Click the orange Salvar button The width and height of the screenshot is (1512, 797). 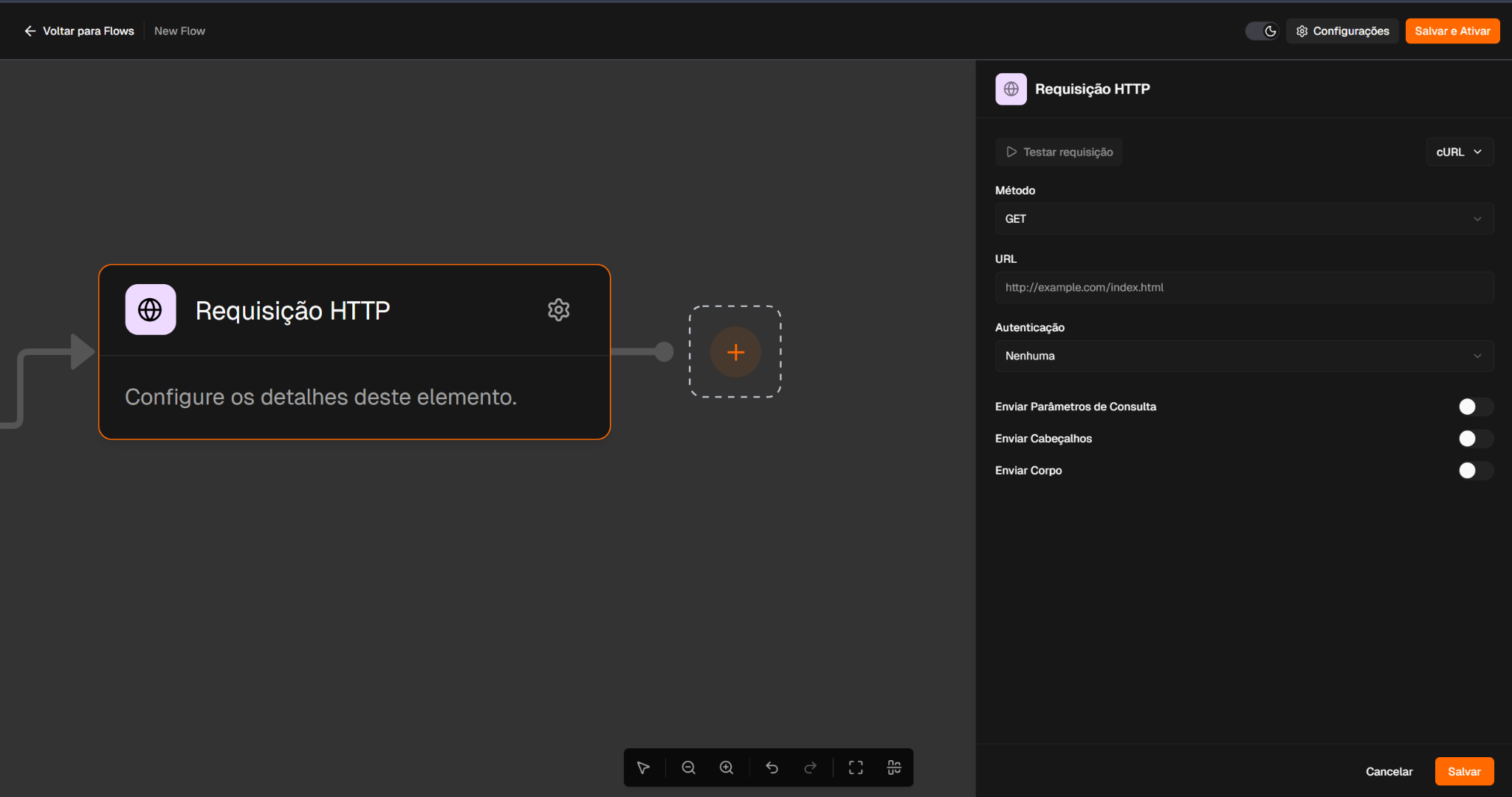[x=1464, y=771]
